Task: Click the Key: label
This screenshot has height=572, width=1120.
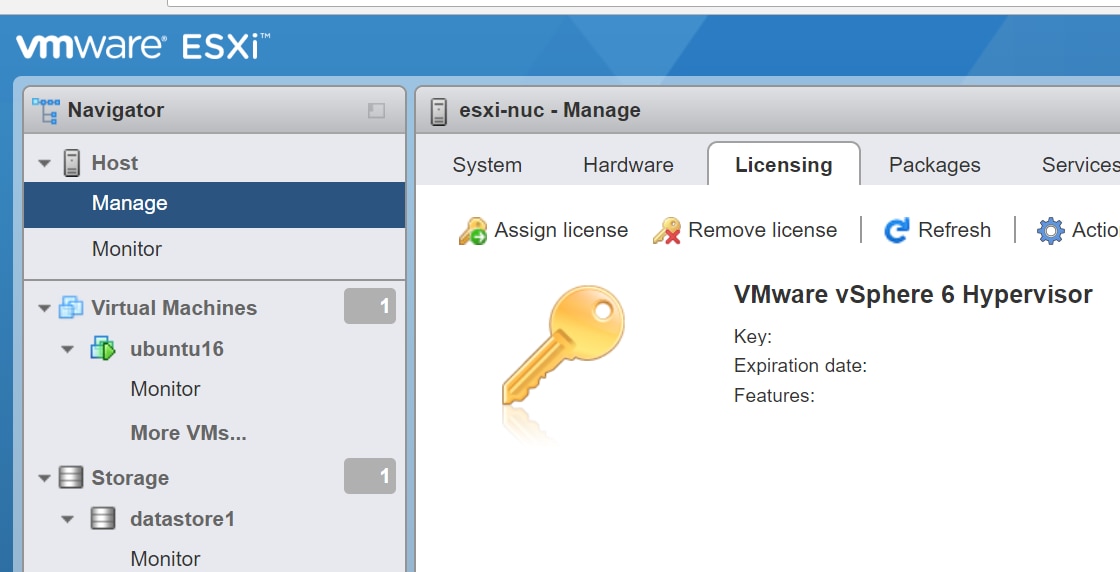Action: 753,337
